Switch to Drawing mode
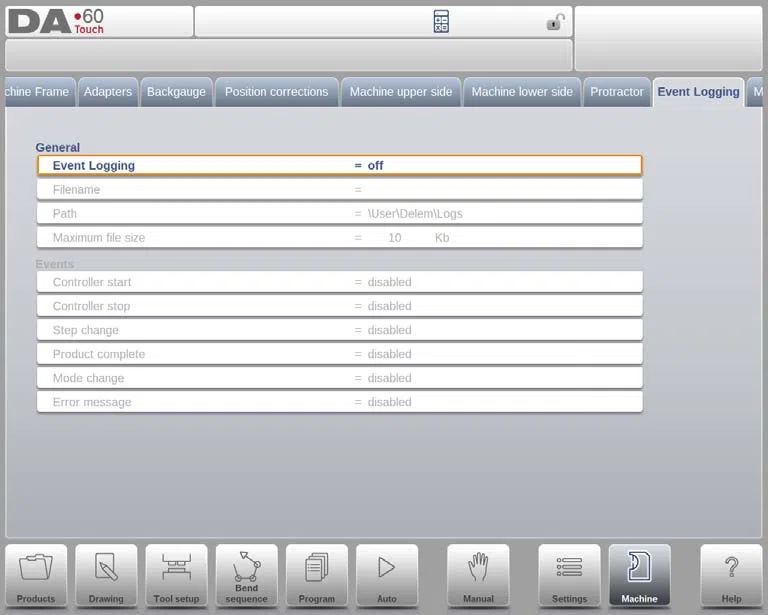Viewport: 768px width, 615px height. (106, 576)
